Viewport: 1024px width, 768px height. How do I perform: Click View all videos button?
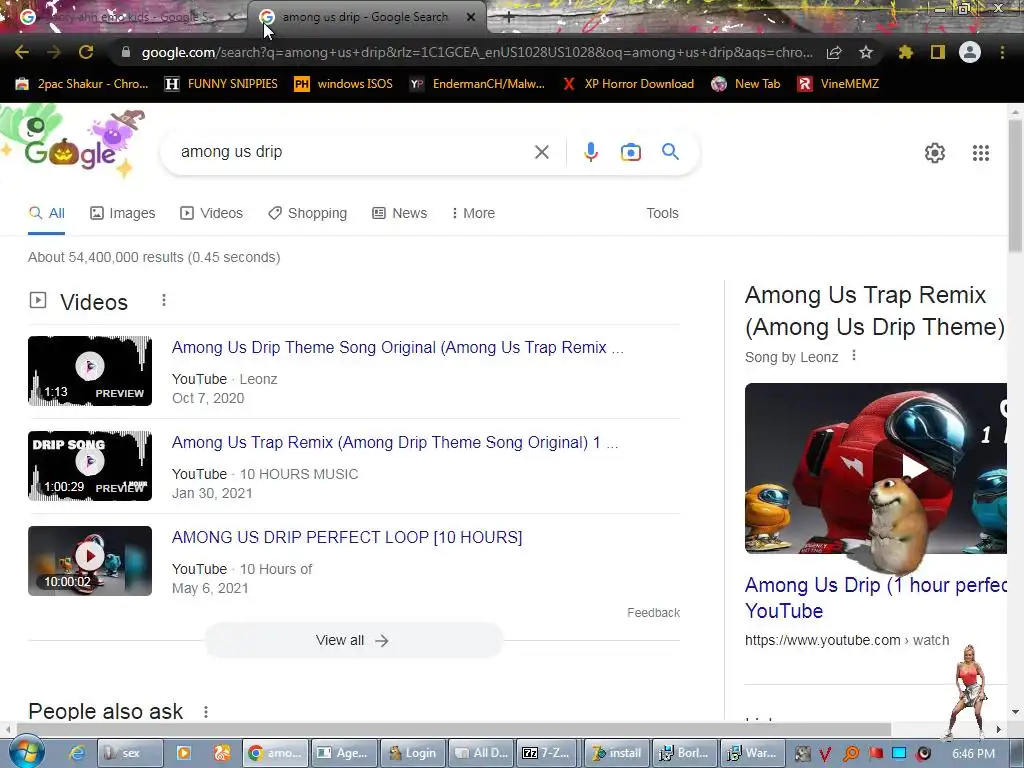[353, 641]
